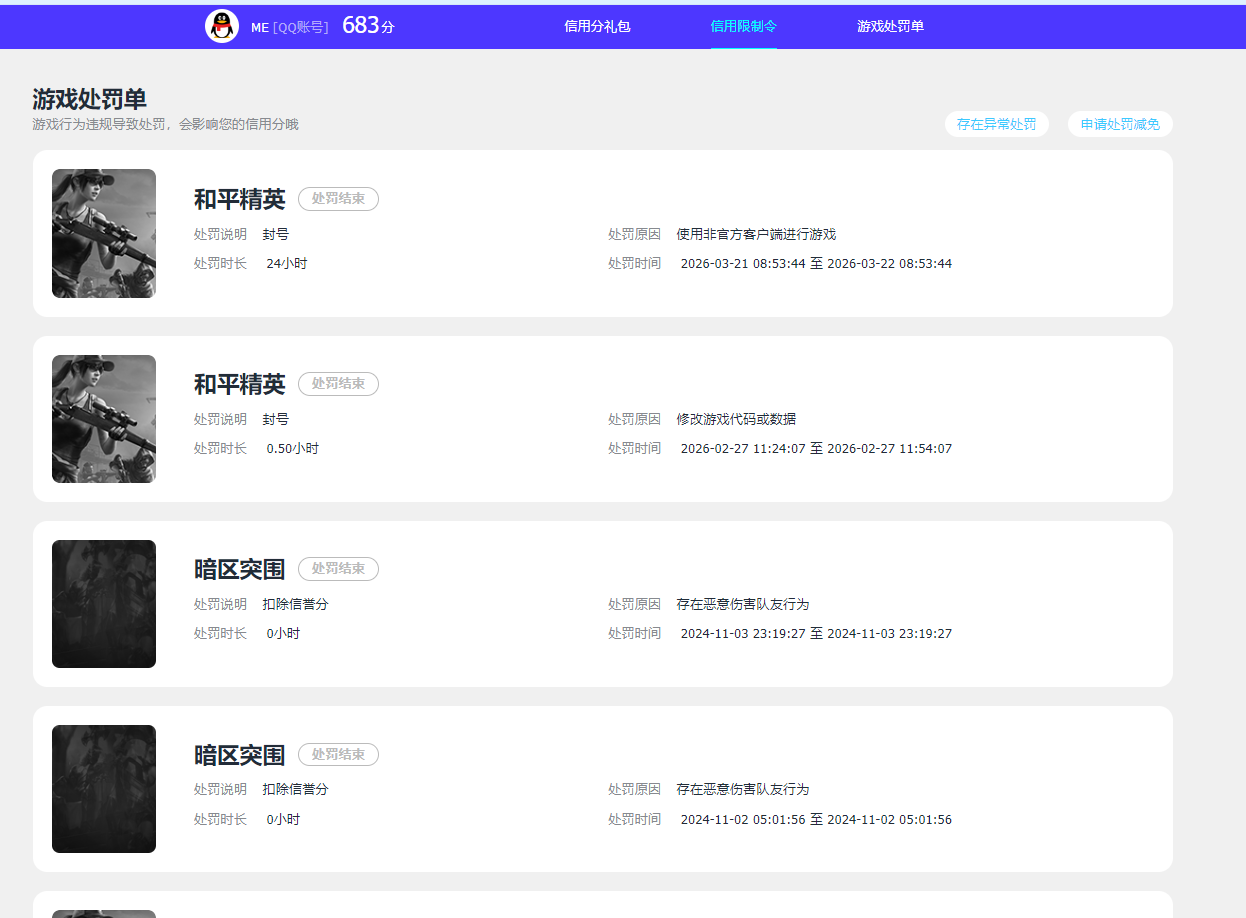The width and height of the screenshot is (1246, 918).
Task: Switch to the 信用限制令 tab
Action: coord(743,26)
